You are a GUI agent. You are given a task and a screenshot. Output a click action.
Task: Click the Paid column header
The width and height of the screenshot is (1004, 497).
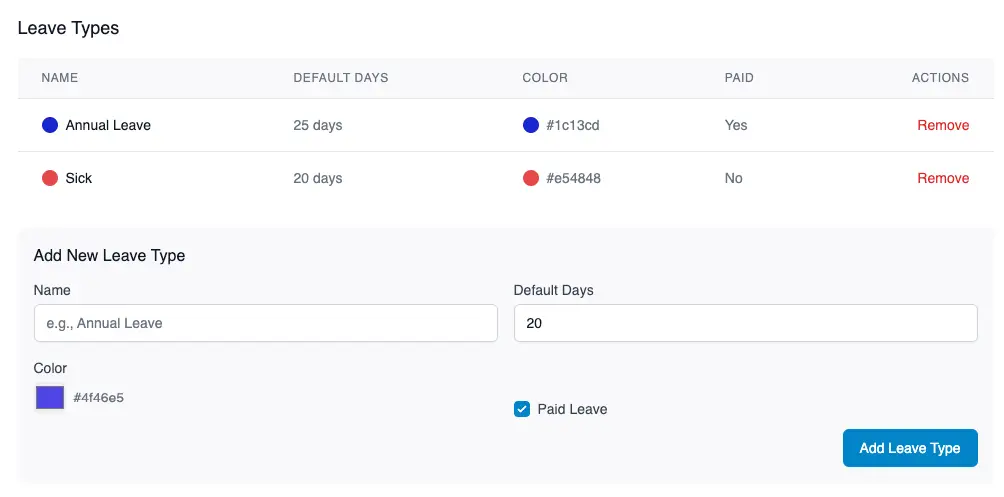(739, 77)
